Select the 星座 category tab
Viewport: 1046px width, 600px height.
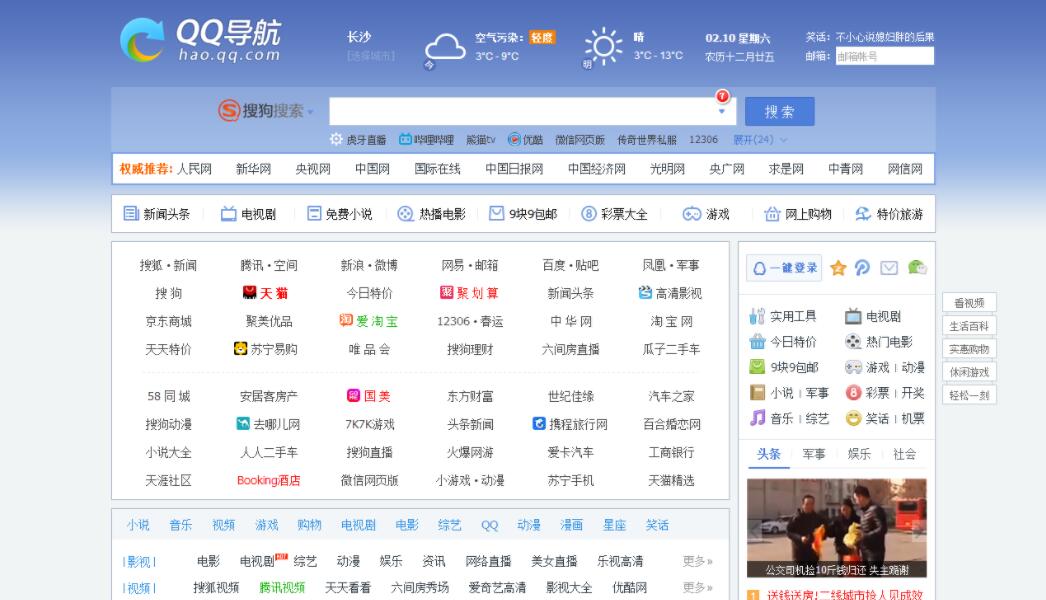coord(614,525)
